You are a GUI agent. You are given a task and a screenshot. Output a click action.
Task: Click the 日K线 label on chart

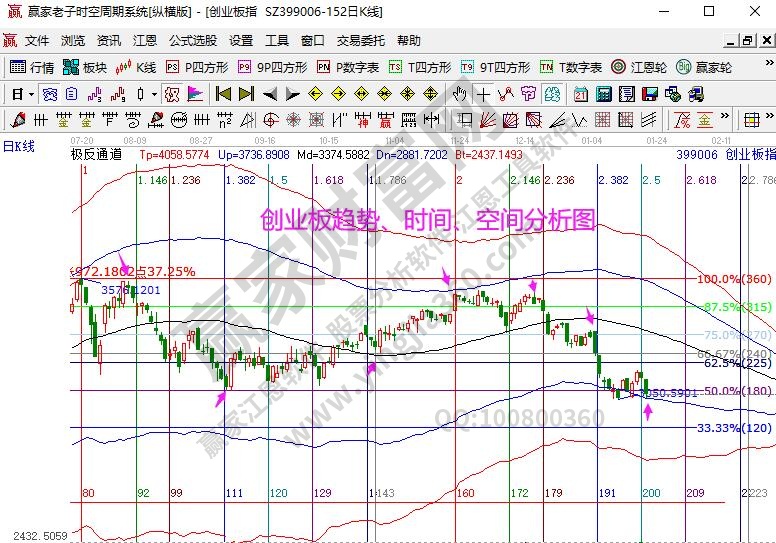pos(18,146)
